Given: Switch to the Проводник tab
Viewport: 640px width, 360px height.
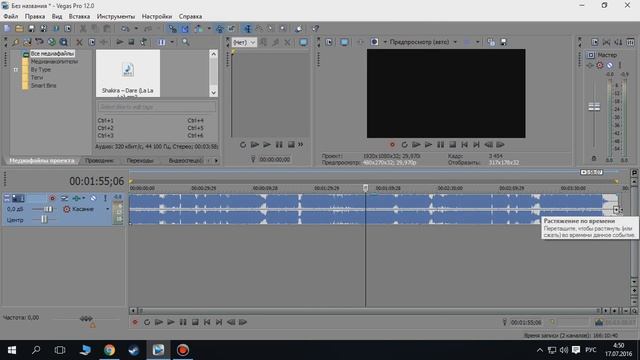Looking at the screenshot, I should click(99, 161).
